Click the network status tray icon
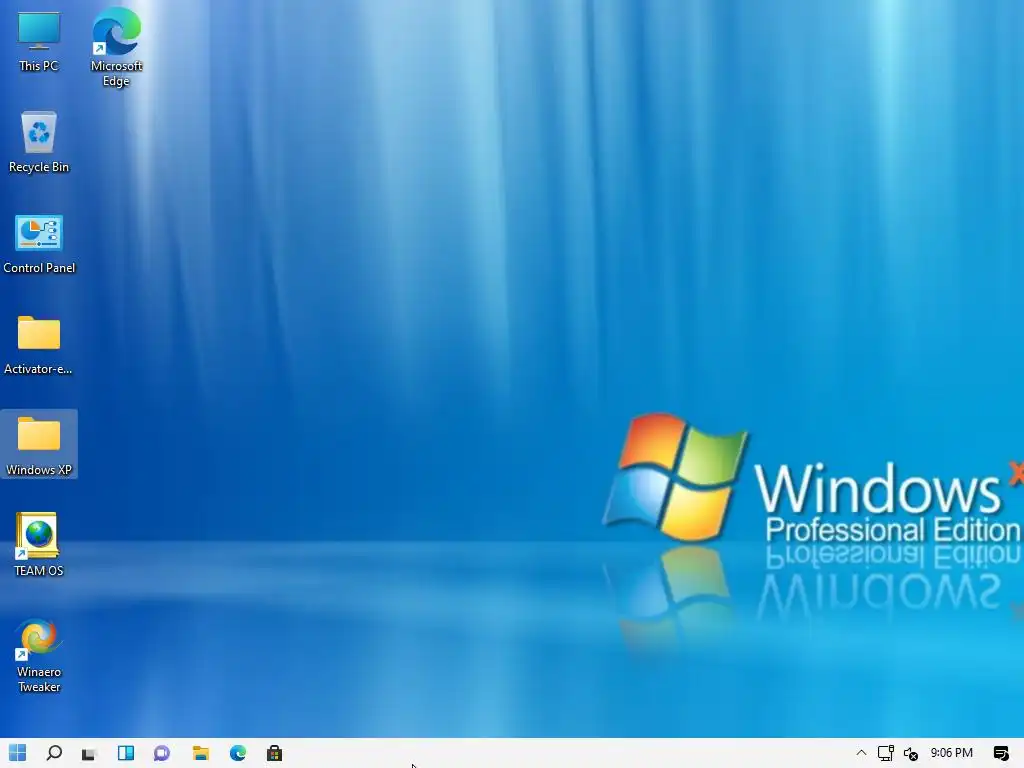The width and height of the screenshot is (1024, 768). pos(886,753)
